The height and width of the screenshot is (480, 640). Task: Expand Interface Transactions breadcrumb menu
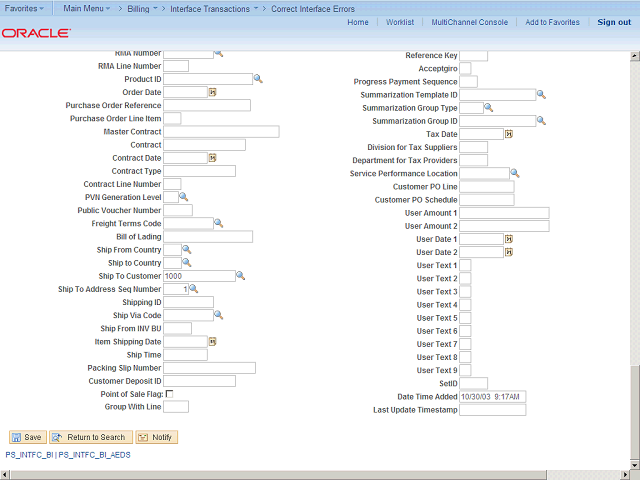[214, 9]
